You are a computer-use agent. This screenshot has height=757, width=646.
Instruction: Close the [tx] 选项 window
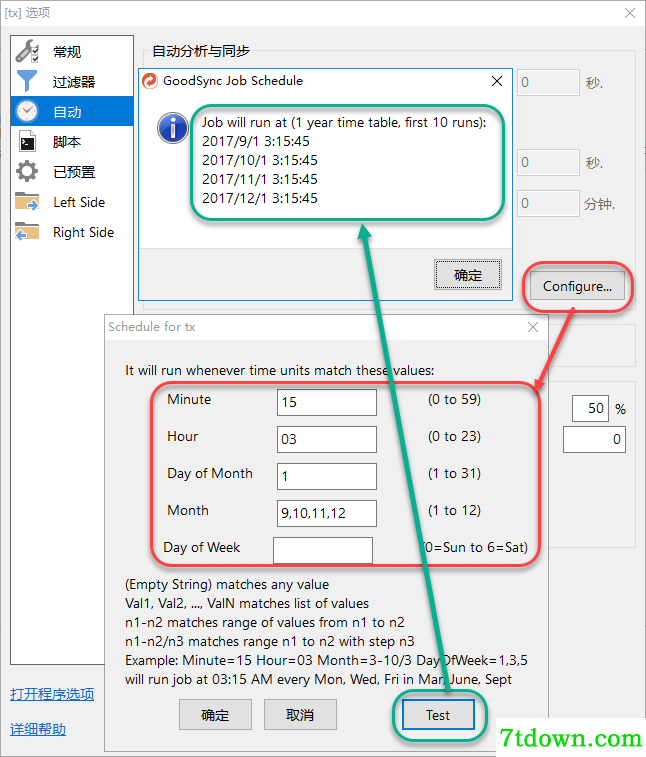(630, 13)
